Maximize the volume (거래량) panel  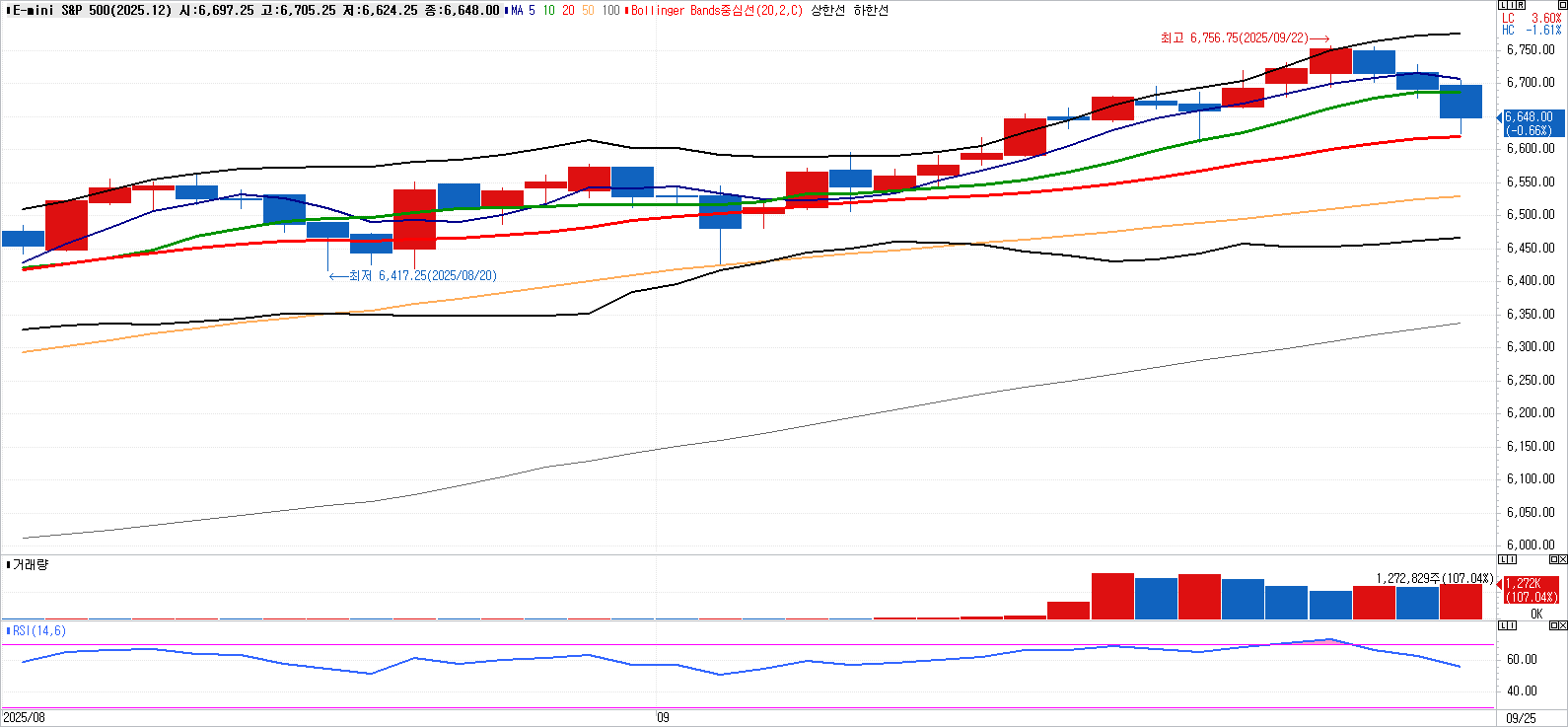click(1552, 559)
